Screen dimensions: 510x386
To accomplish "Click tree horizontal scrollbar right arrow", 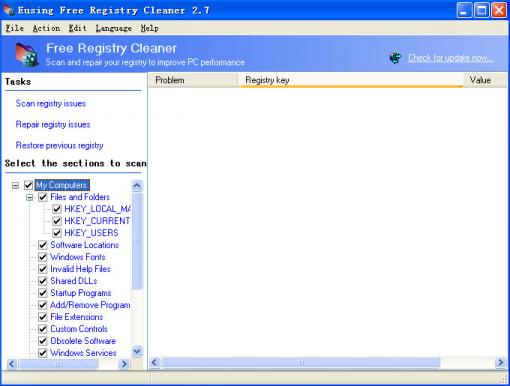I will [x=124, y=364].
